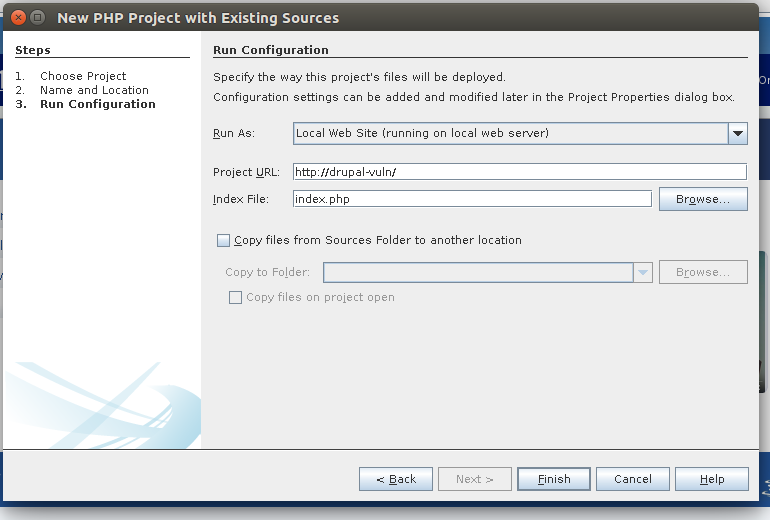Click the Run As dropdown arrow
770x520 pixels.
pyautogui.click(x=738, y=134)
